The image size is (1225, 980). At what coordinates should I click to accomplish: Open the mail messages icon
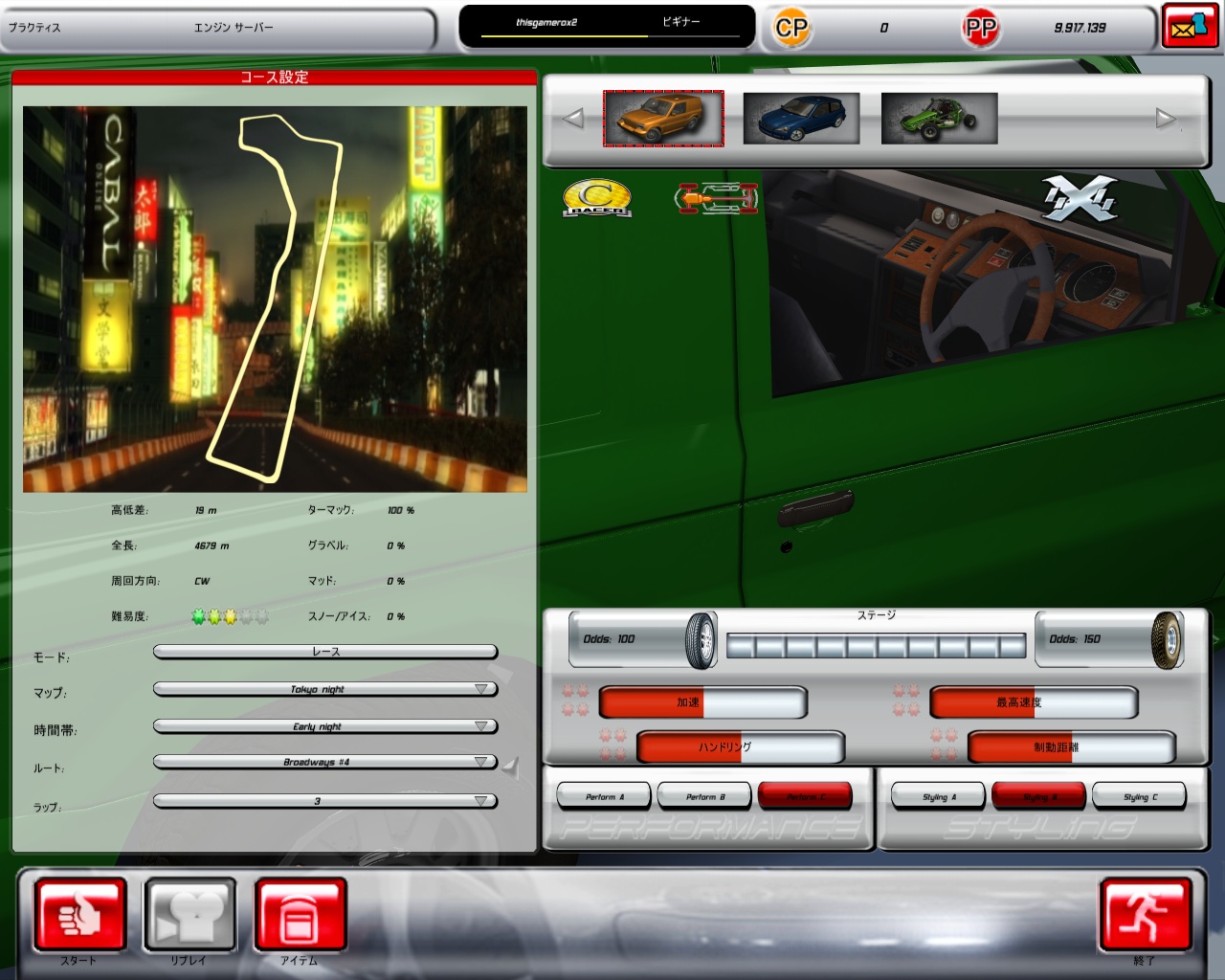(x=1189, y=27)
